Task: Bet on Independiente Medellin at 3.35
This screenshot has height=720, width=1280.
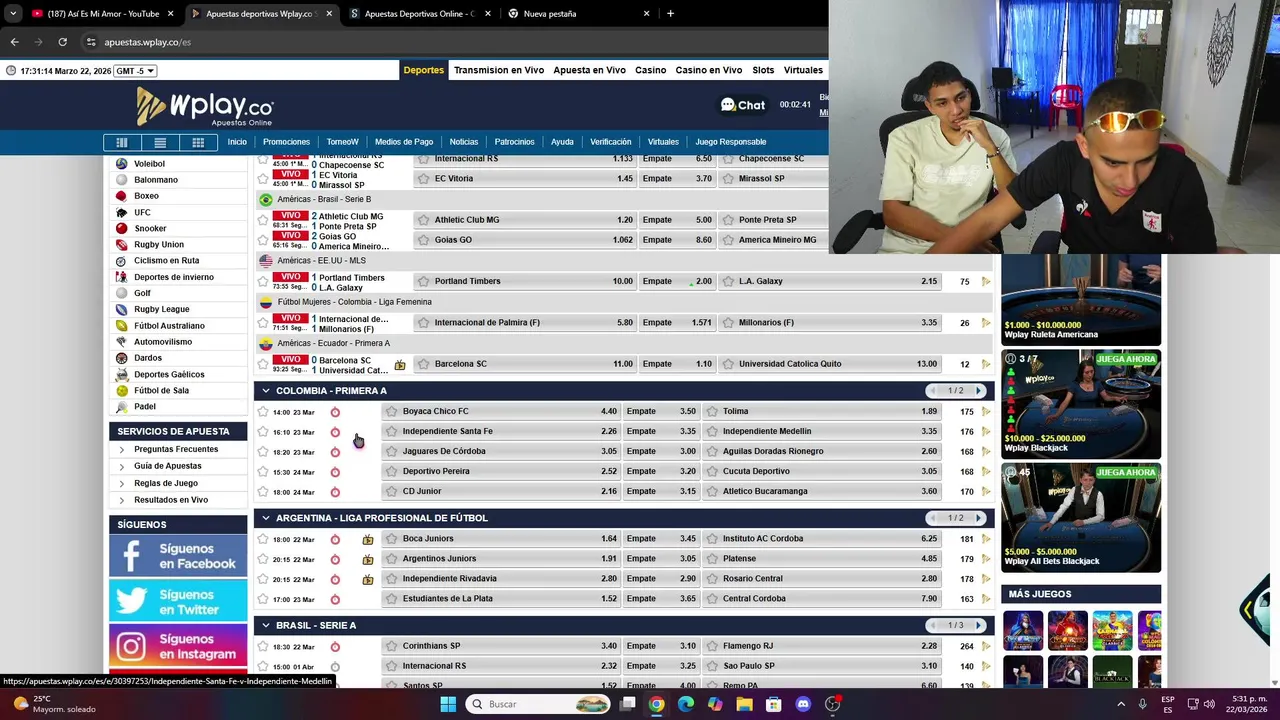Action: pos(822,431)
